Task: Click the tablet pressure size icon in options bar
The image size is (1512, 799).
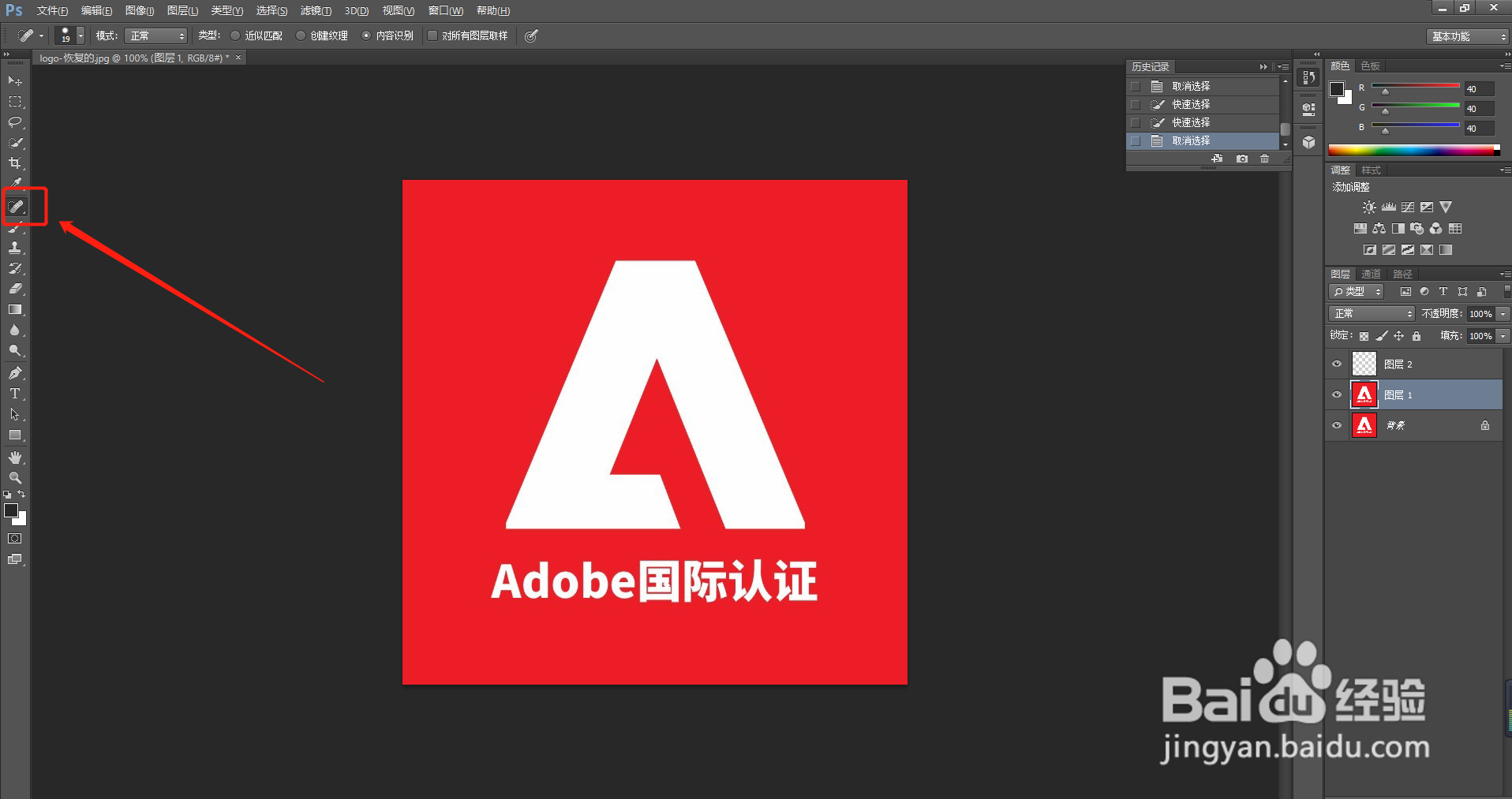Action: click(x=532, y=35)
